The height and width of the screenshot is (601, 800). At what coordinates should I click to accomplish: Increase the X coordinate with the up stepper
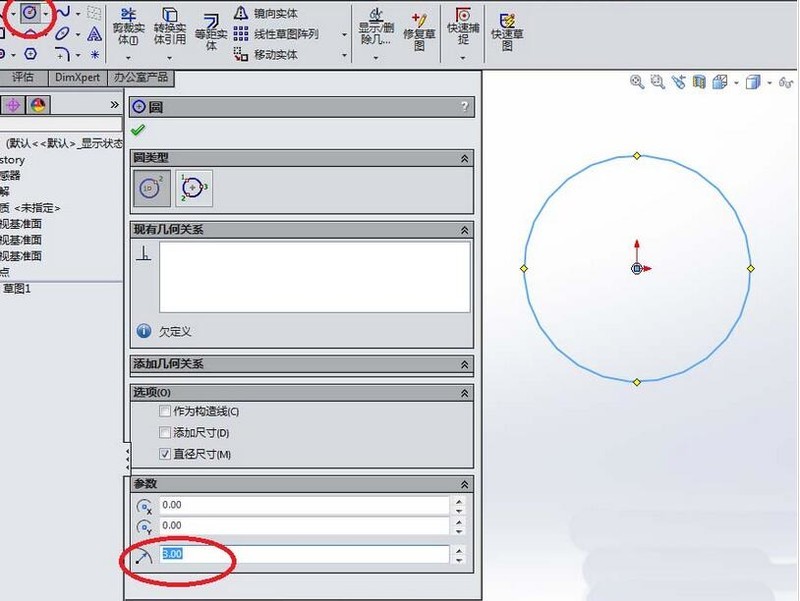pos(459,500)
